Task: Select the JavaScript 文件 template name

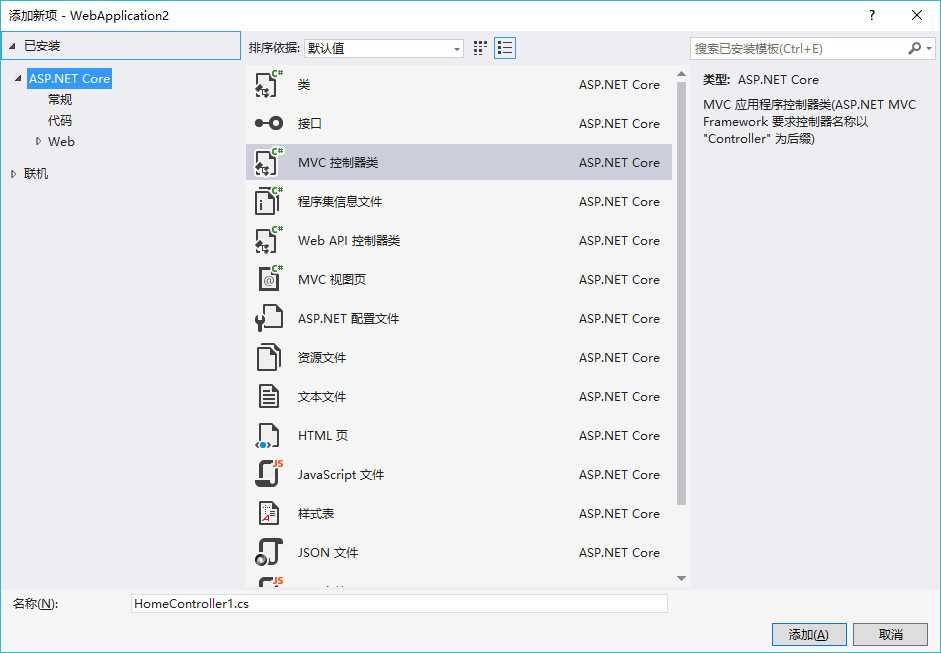Action: pyautogui.click(x=341, y=475)
